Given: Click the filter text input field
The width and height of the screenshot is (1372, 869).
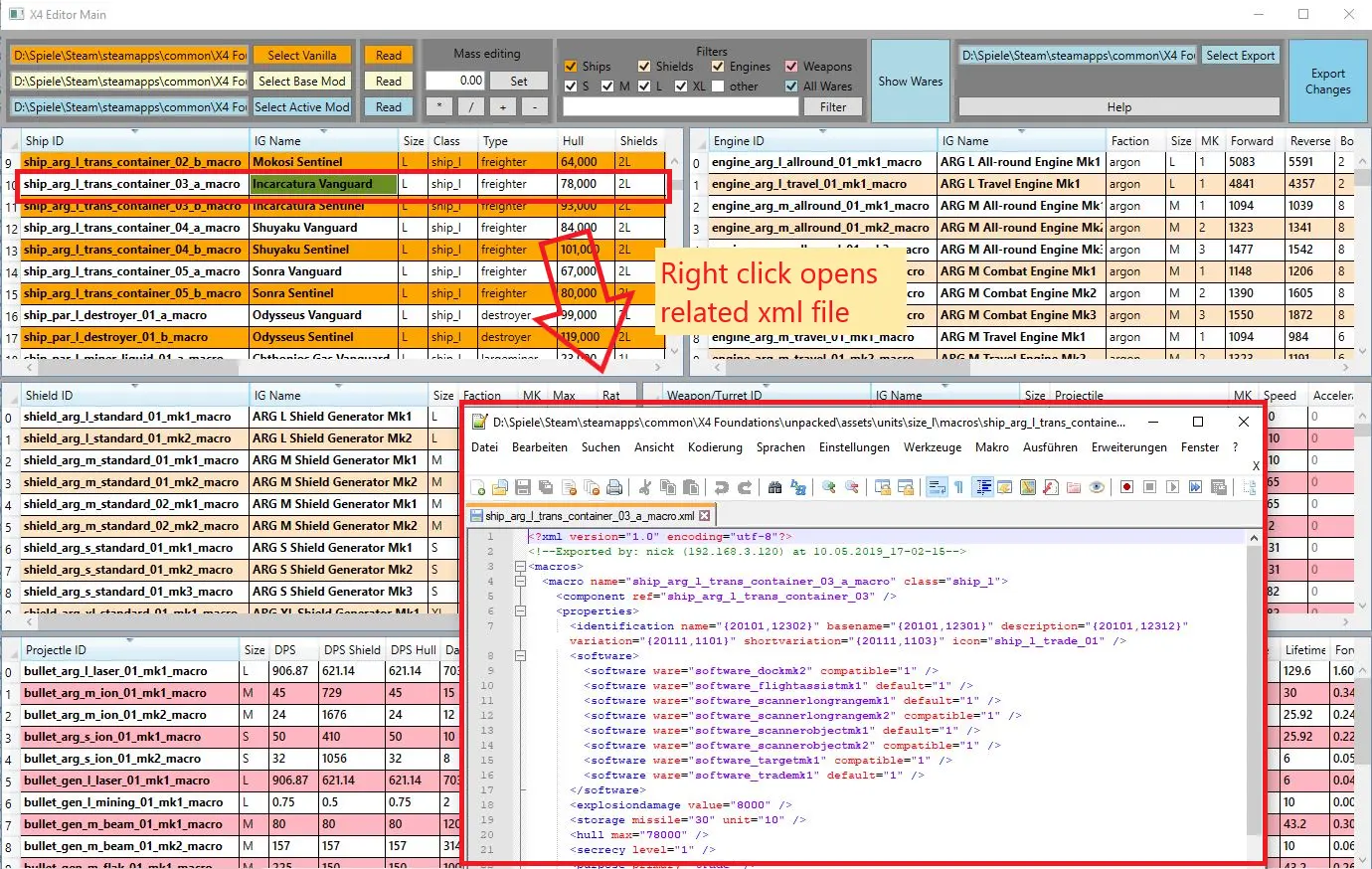Looking at the screenshot, I should [x=680, y=107].
